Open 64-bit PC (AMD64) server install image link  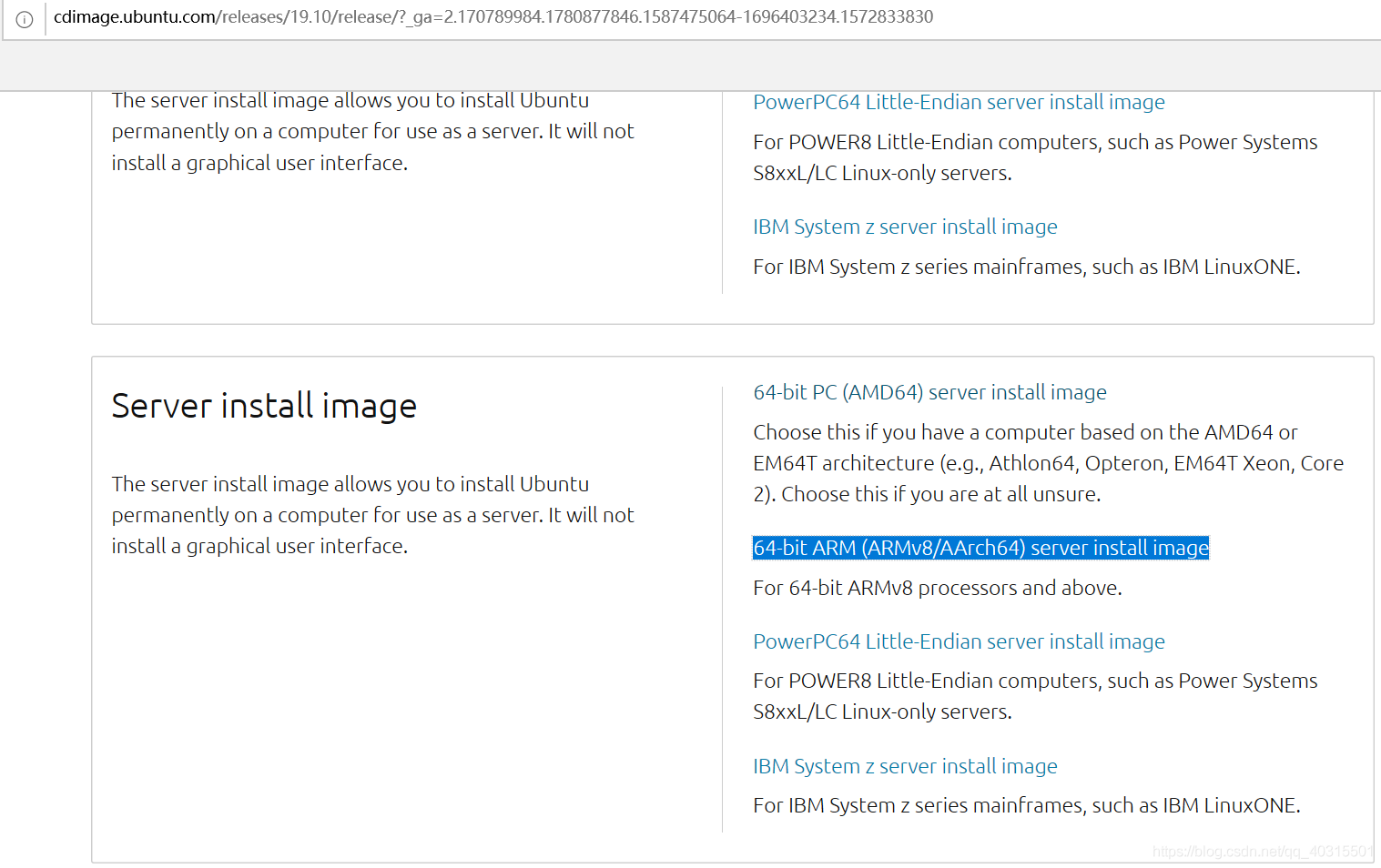(x=929, y=392)
